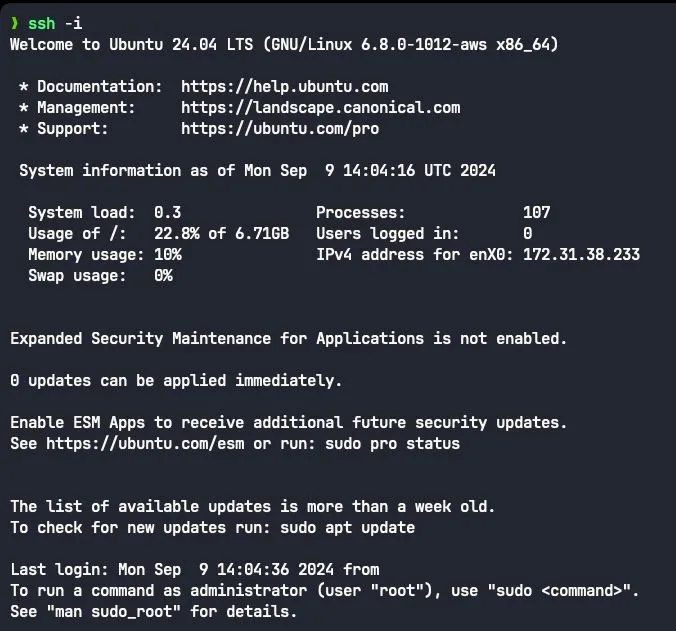This screenshot has width=676, height=631.
Task: Click the memory usage value '10%'
Action: tap(168, 255)
